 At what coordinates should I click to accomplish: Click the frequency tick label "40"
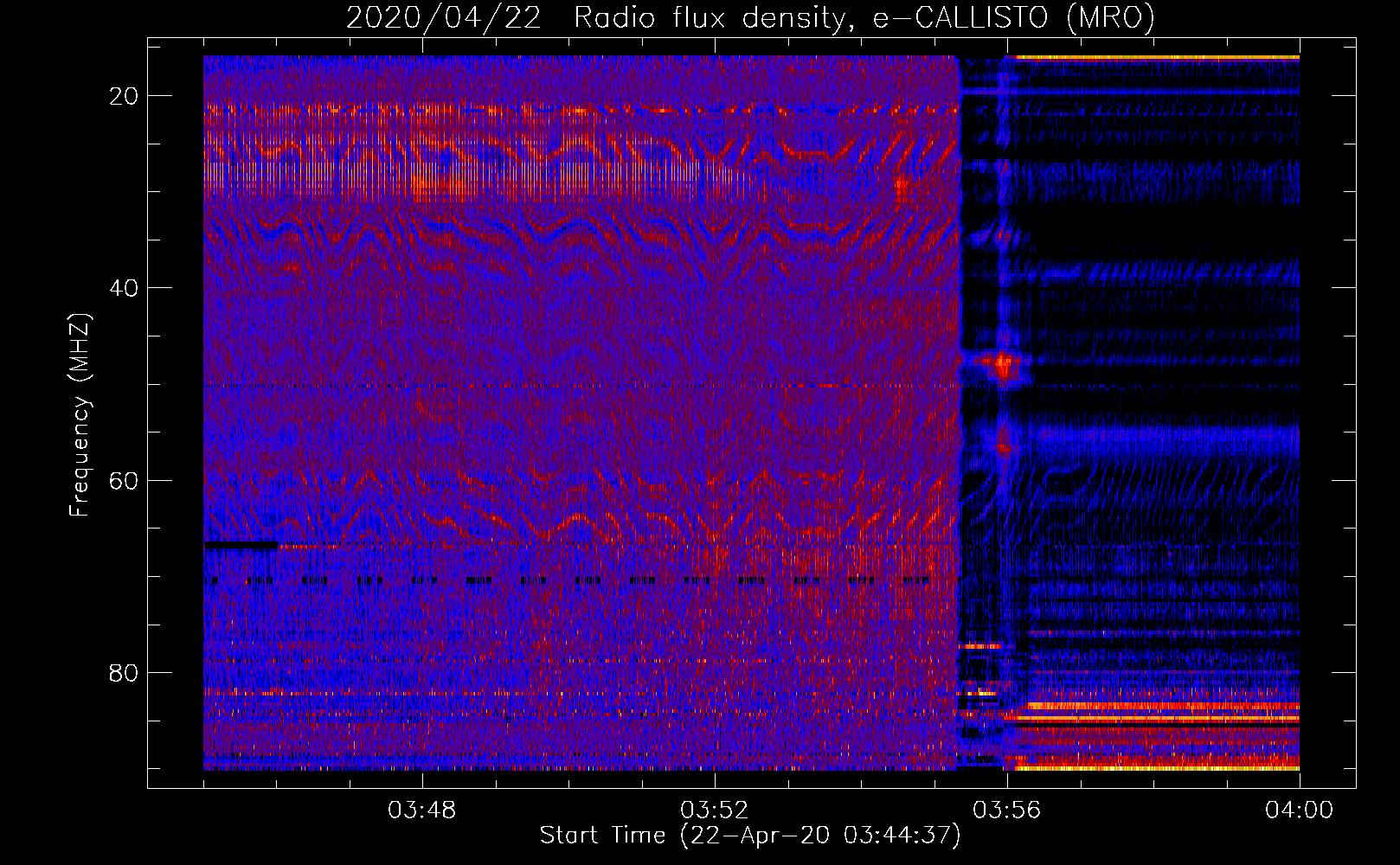click(124, 287)
